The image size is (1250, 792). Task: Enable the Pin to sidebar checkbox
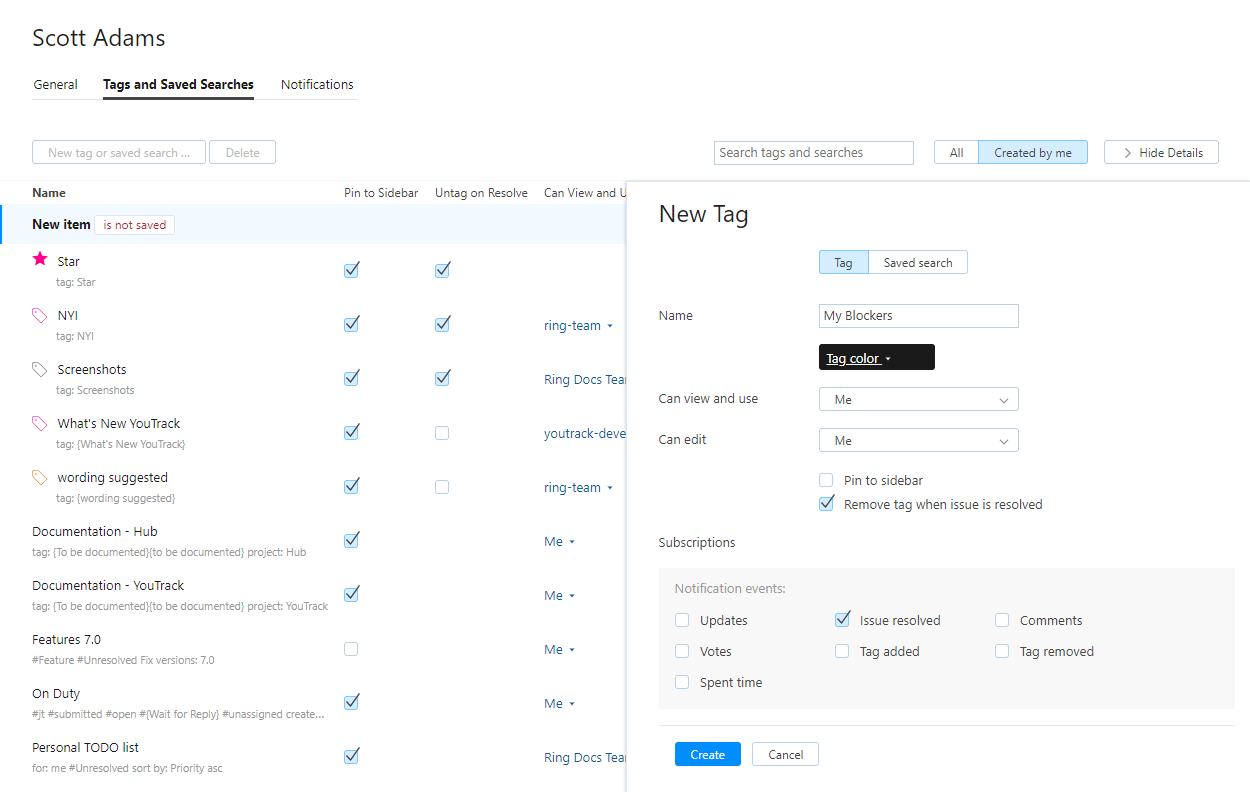[826, 481]
